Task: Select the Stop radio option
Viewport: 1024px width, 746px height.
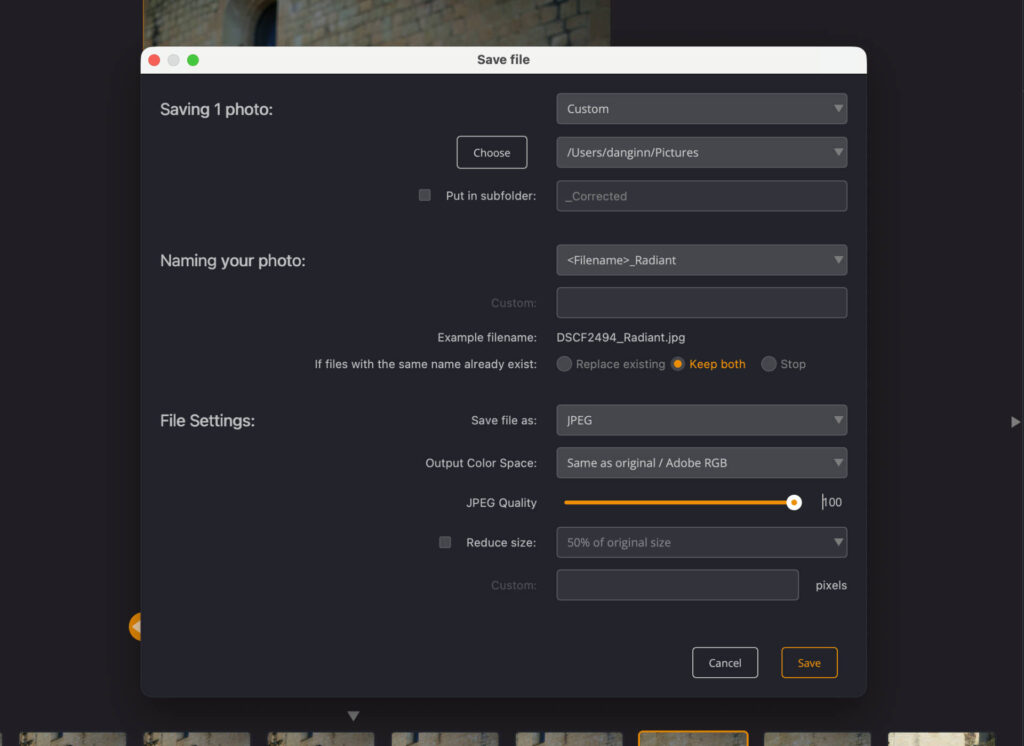Action: [769, 364]
